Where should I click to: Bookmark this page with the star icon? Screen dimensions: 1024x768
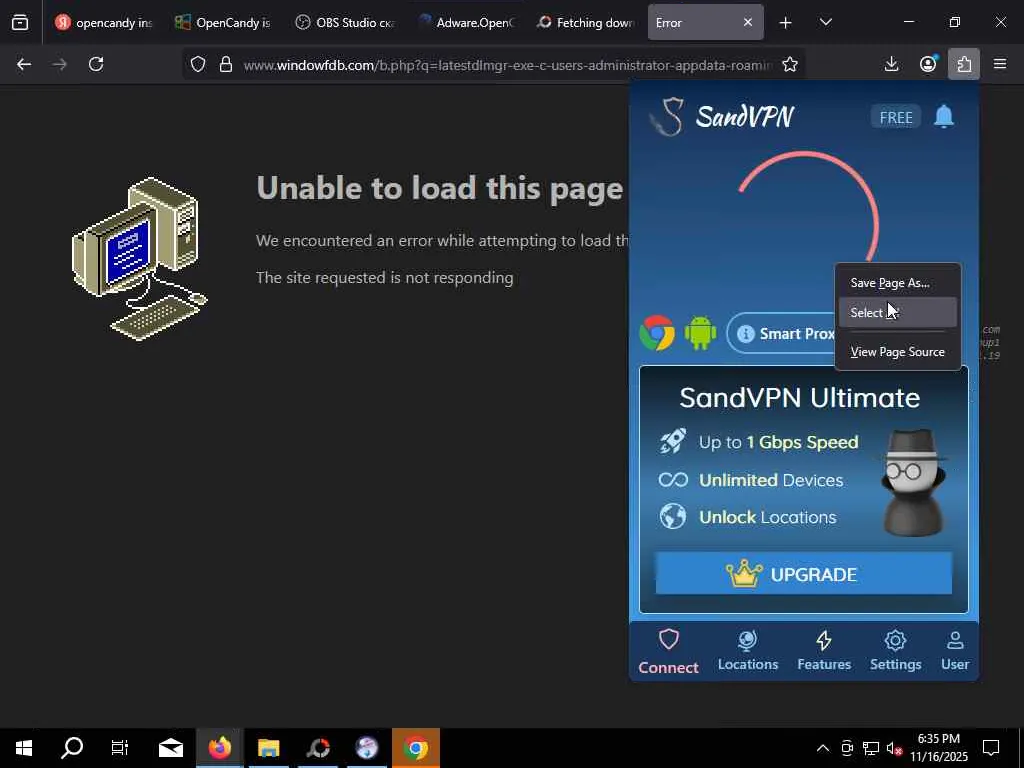tap(790, 64)
